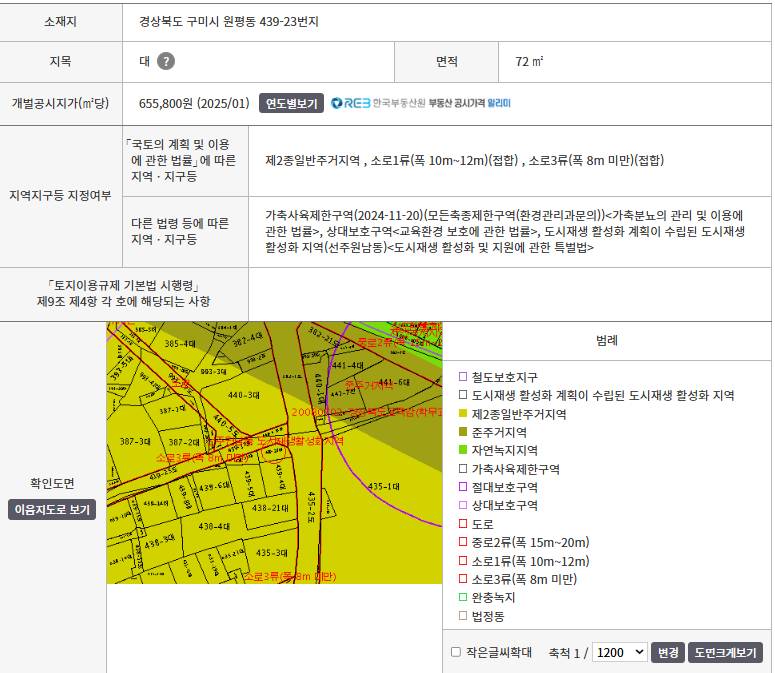Click parcel 435-1대 on the map

pos(384,486)
